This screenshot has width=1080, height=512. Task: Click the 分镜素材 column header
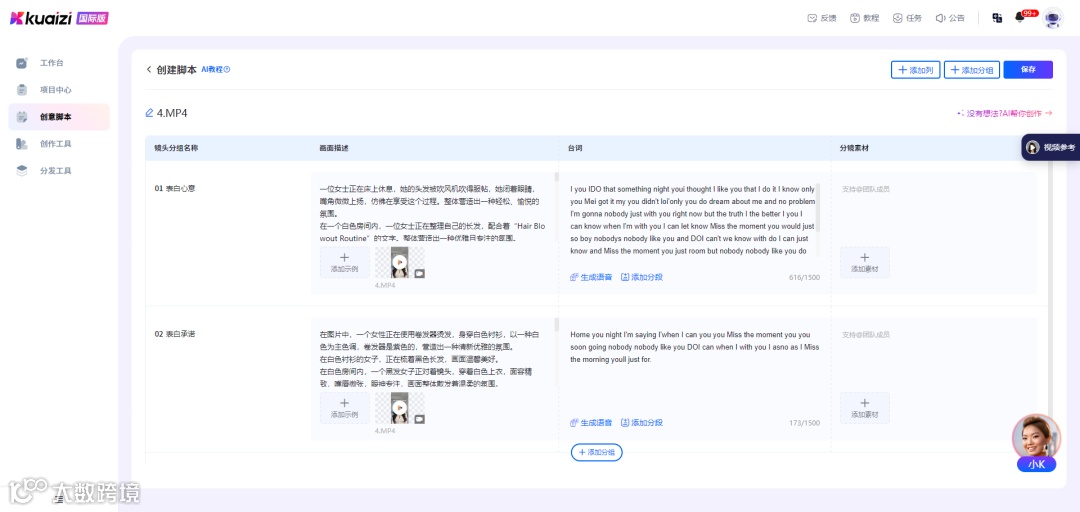coord(854,148)
